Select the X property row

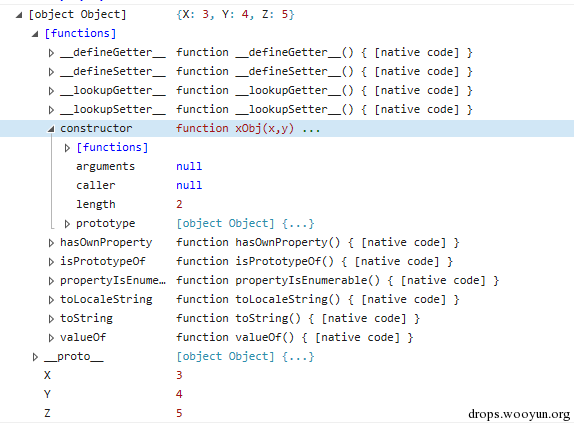287,375
